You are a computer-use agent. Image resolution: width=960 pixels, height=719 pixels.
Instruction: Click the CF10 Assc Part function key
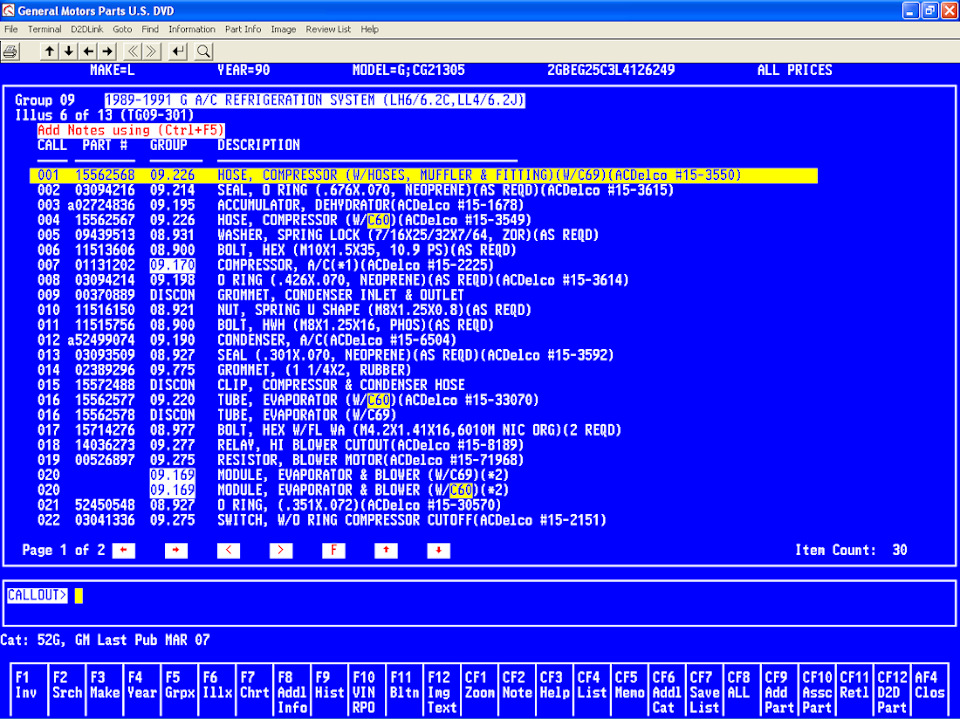817,689
